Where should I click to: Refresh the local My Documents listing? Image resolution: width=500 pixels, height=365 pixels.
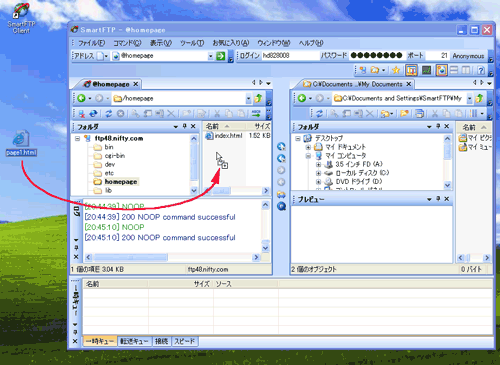[x=319, y=114]
